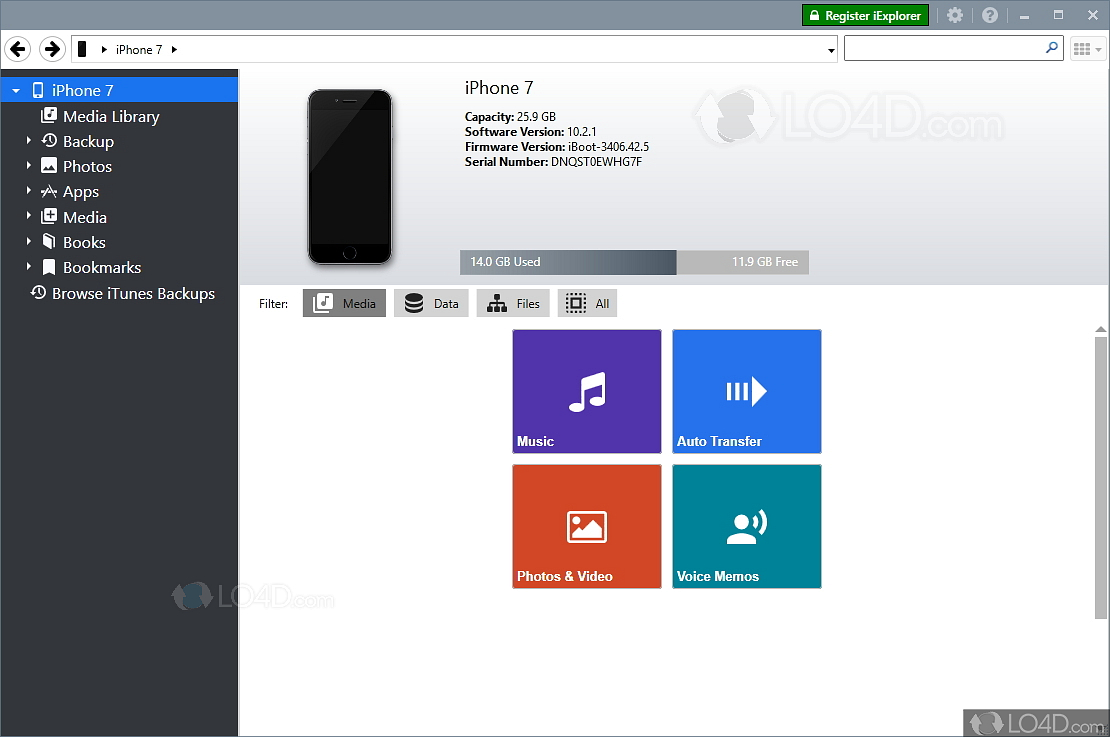This screenshot has width=1110, height=737.
Task: Expand the Photos tree node
Action: (x=29, y=166)
